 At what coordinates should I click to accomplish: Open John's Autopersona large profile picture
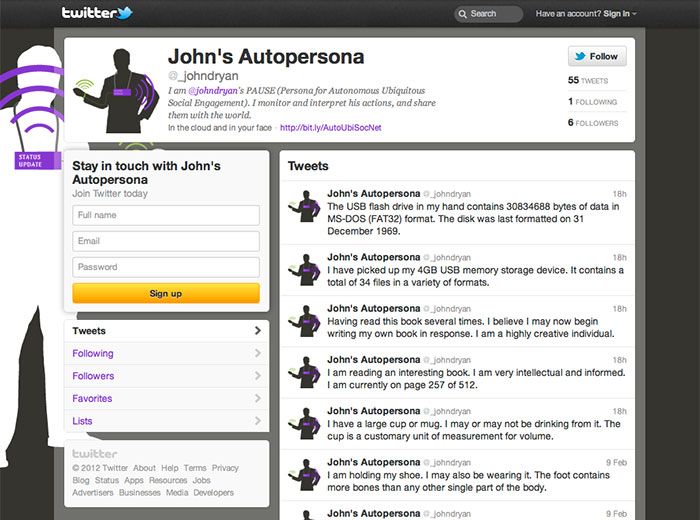tap(116, 91)
